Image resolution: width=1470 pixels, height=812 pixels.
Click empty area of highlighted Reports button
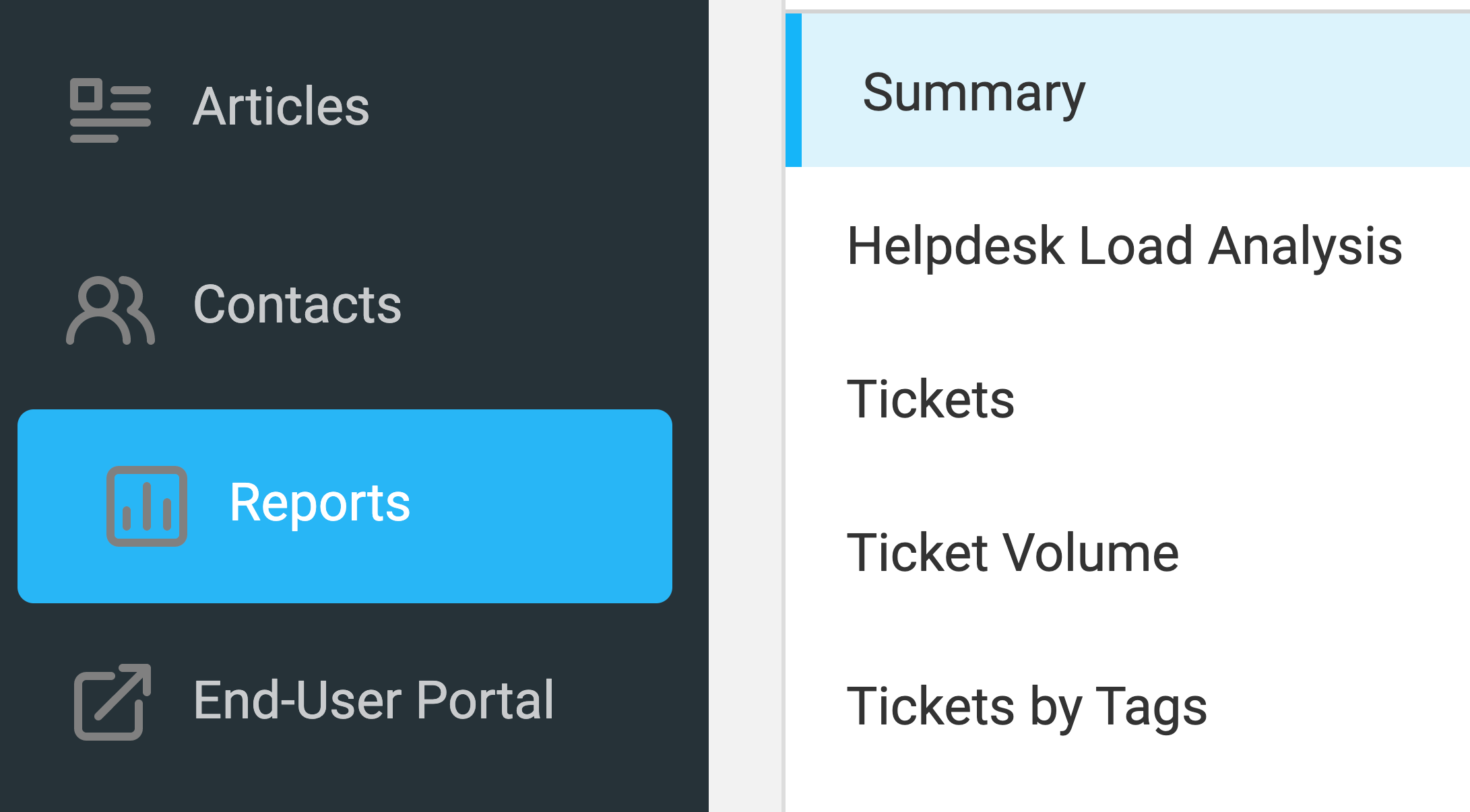coord(552,506)
